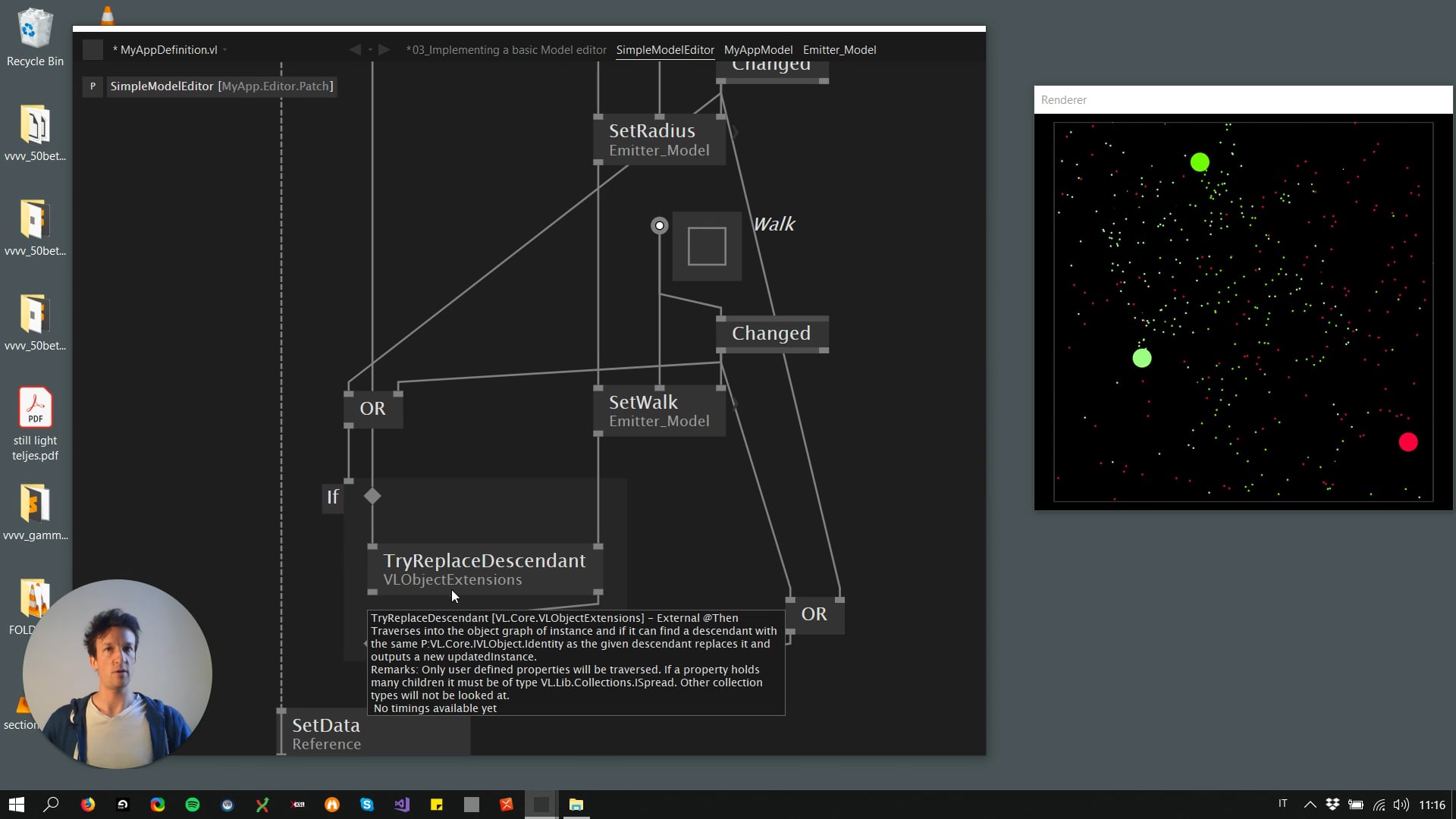Expand the system tray hidden icons
The width and height of the screenshot is (1456, 819).
1310,805
